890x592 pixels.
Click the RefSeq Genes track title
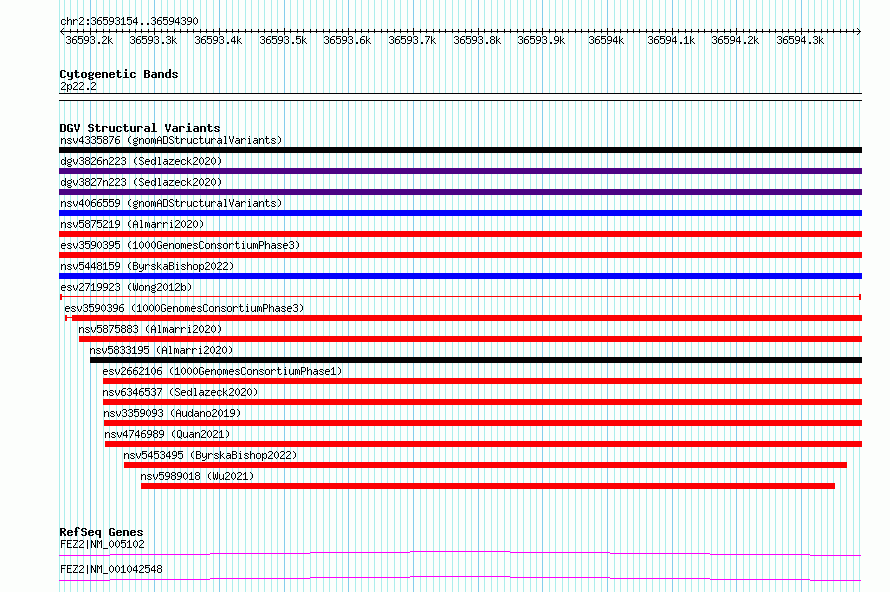[101, 532]
